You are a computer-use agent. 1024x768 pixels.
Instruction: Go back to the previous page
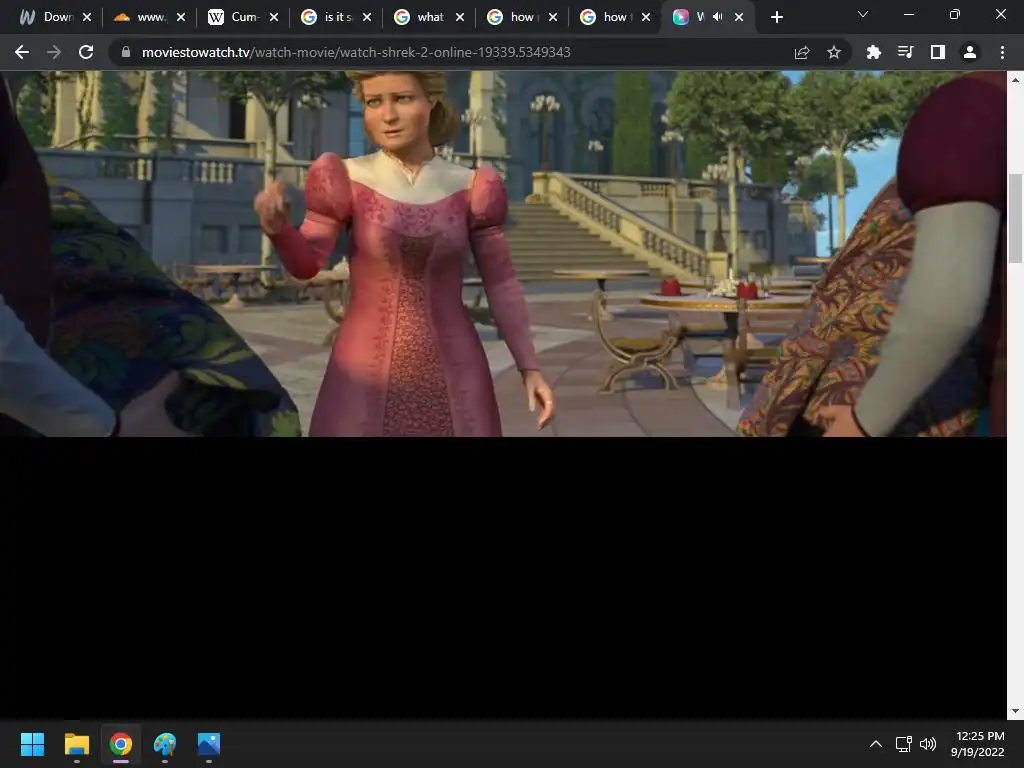point(22,52)
